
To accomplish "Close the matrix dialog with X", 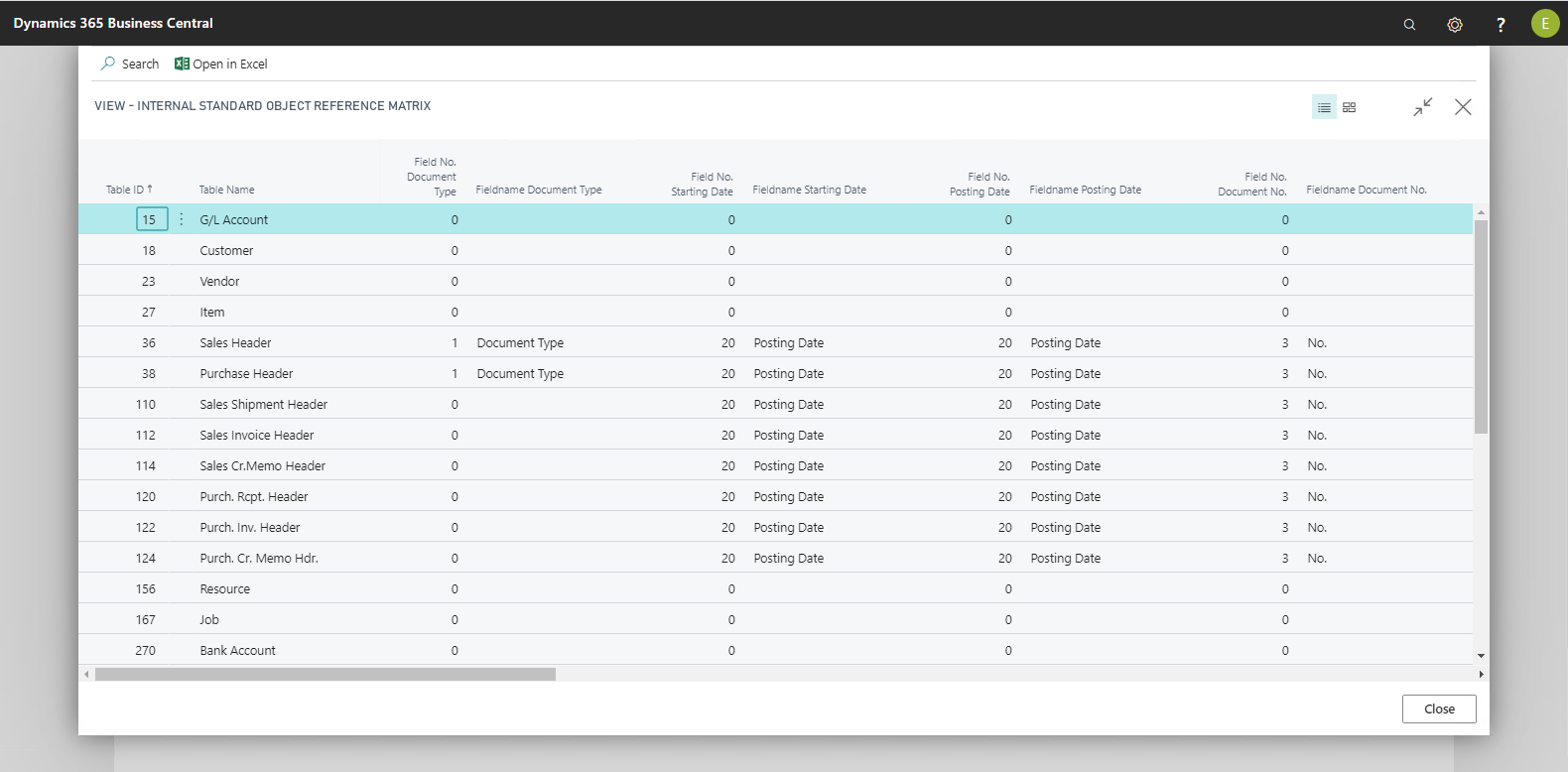I will 1463,107.
